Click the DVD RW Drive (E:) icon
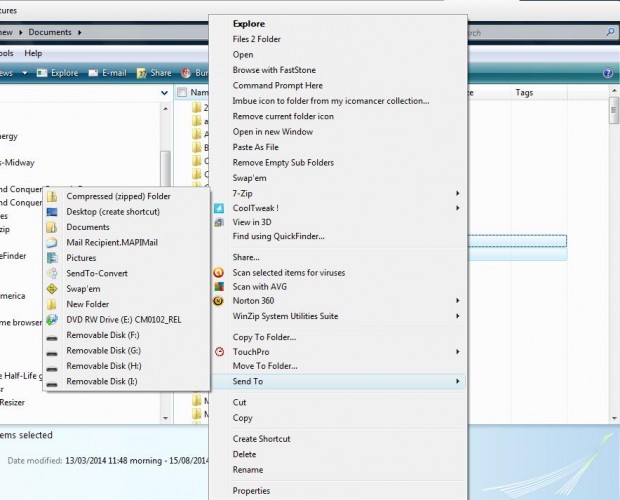 [52, 320]
